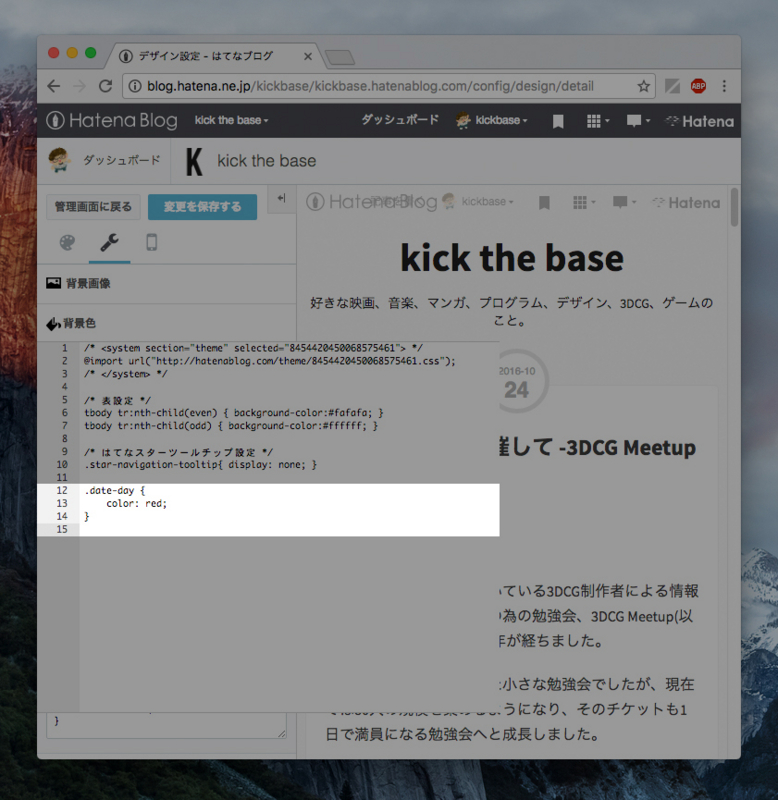Close the デザイン設定 browser tab
This screenshot has width=778, height=800.
click(308, 57)
